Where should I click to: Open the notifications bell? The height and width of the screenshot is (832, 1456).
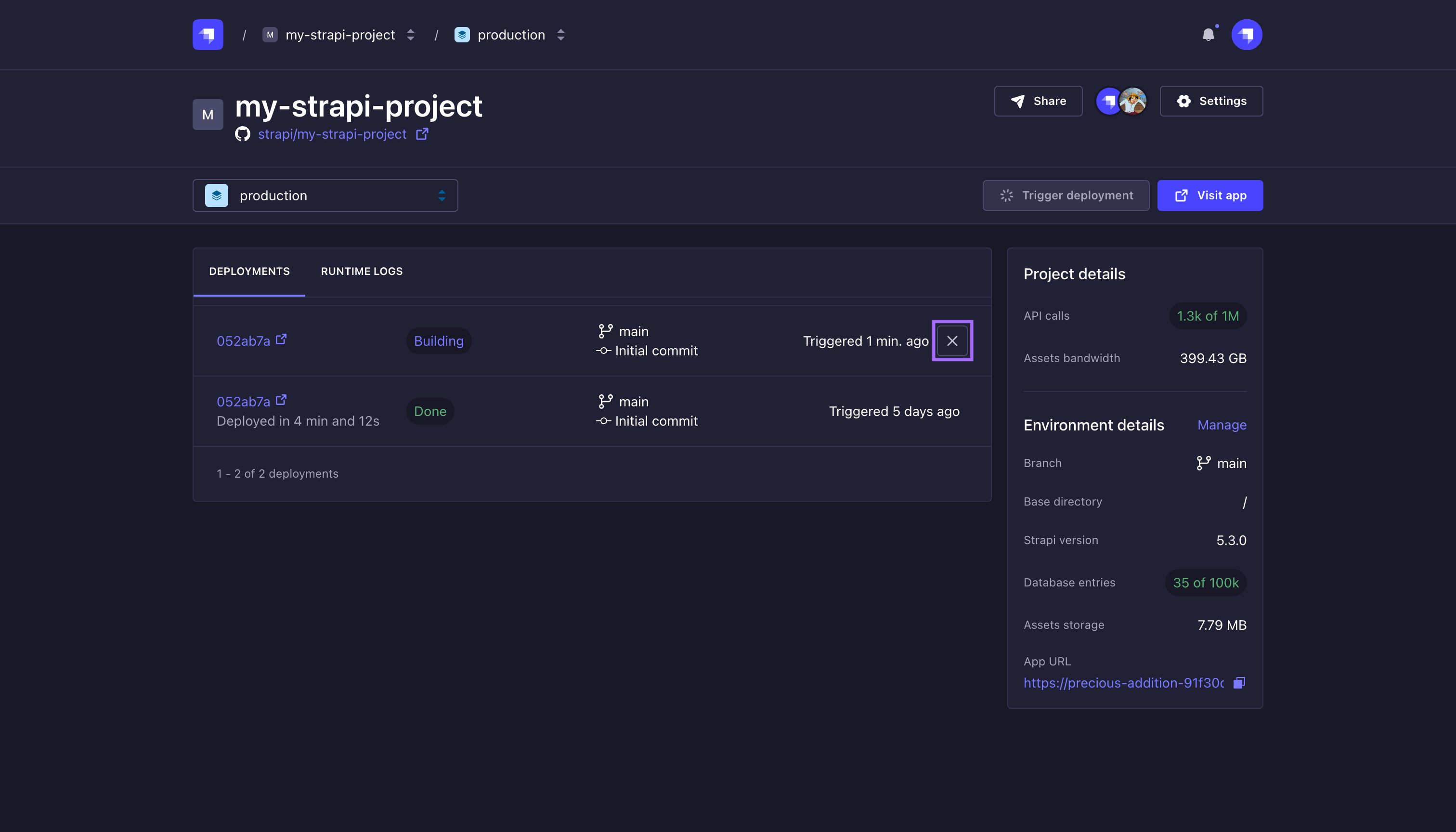click(1208, 35)
